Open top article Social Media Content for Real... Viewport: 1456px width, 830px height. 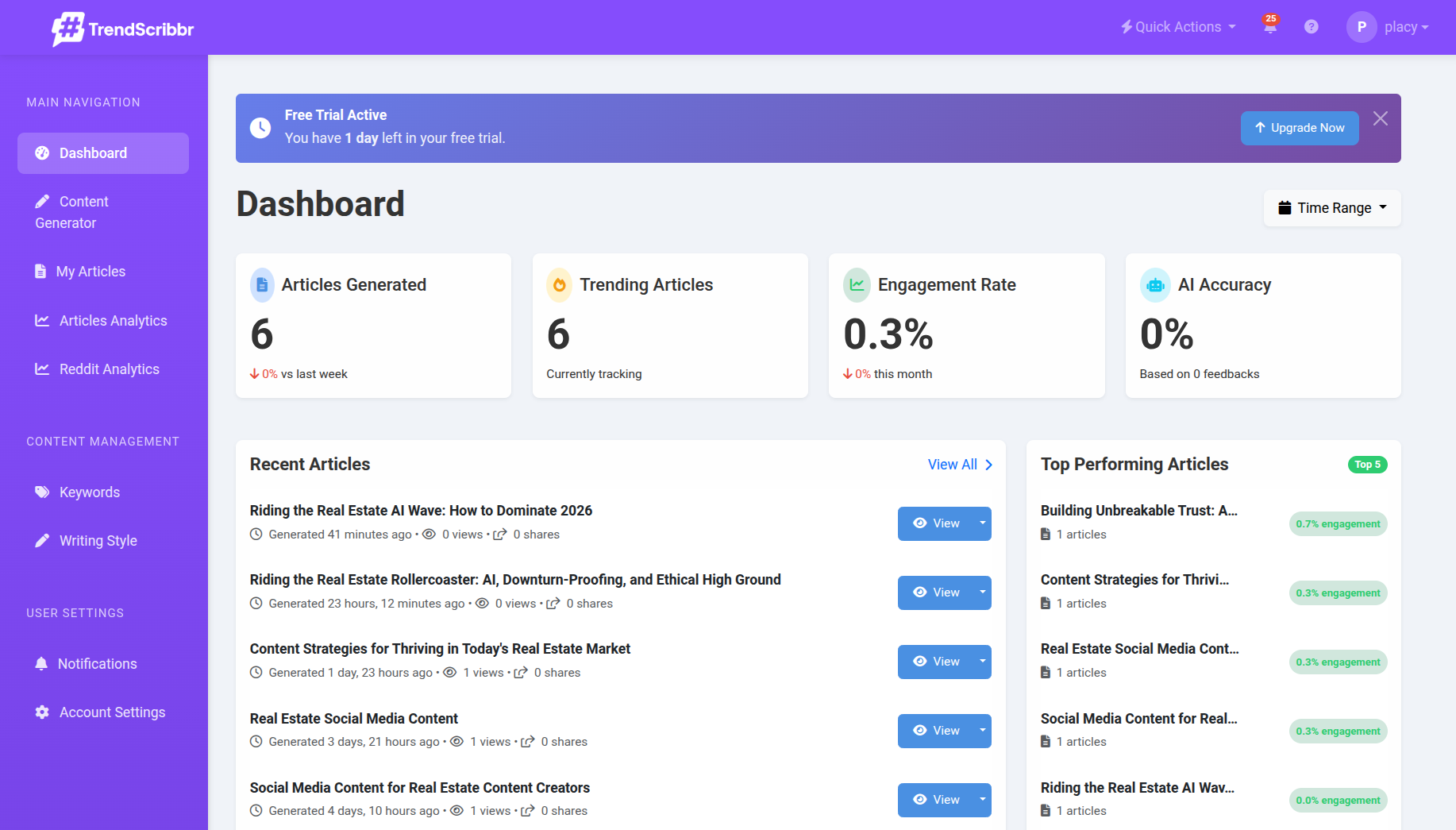point(1139,719)
